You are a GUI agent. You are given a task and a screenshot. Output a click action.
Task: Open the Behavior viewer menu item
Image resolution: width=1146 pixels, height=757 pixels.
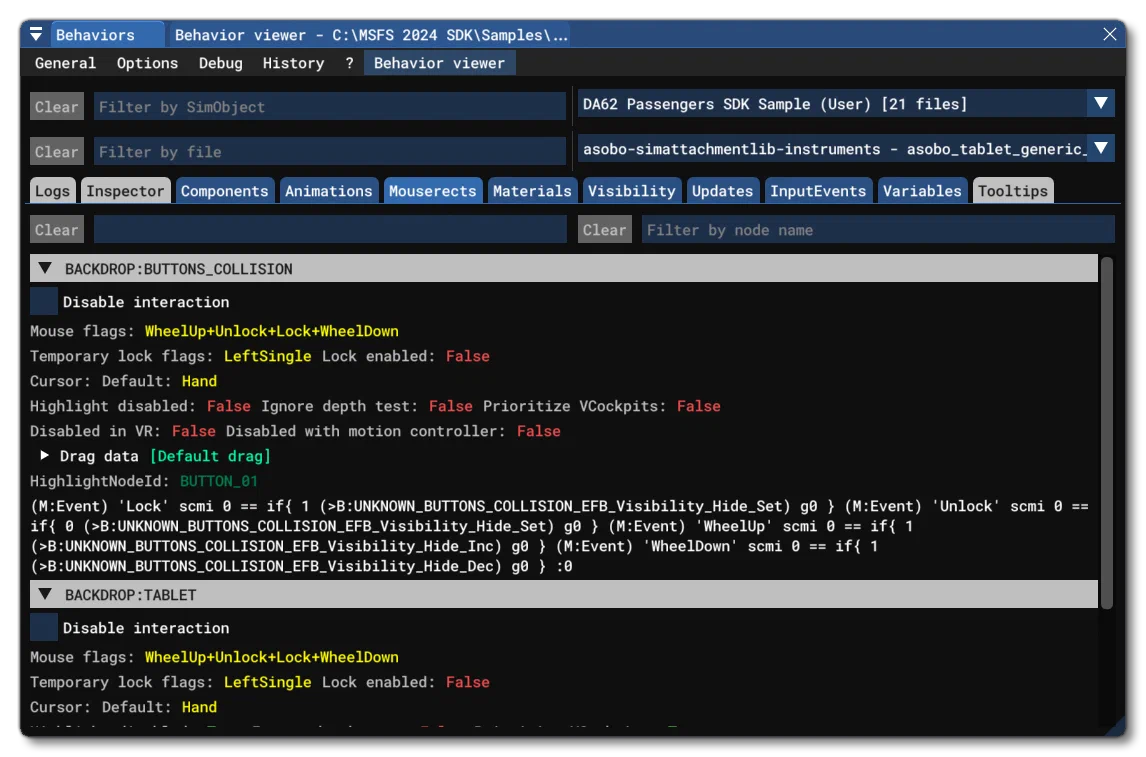(x=439, y=64)
